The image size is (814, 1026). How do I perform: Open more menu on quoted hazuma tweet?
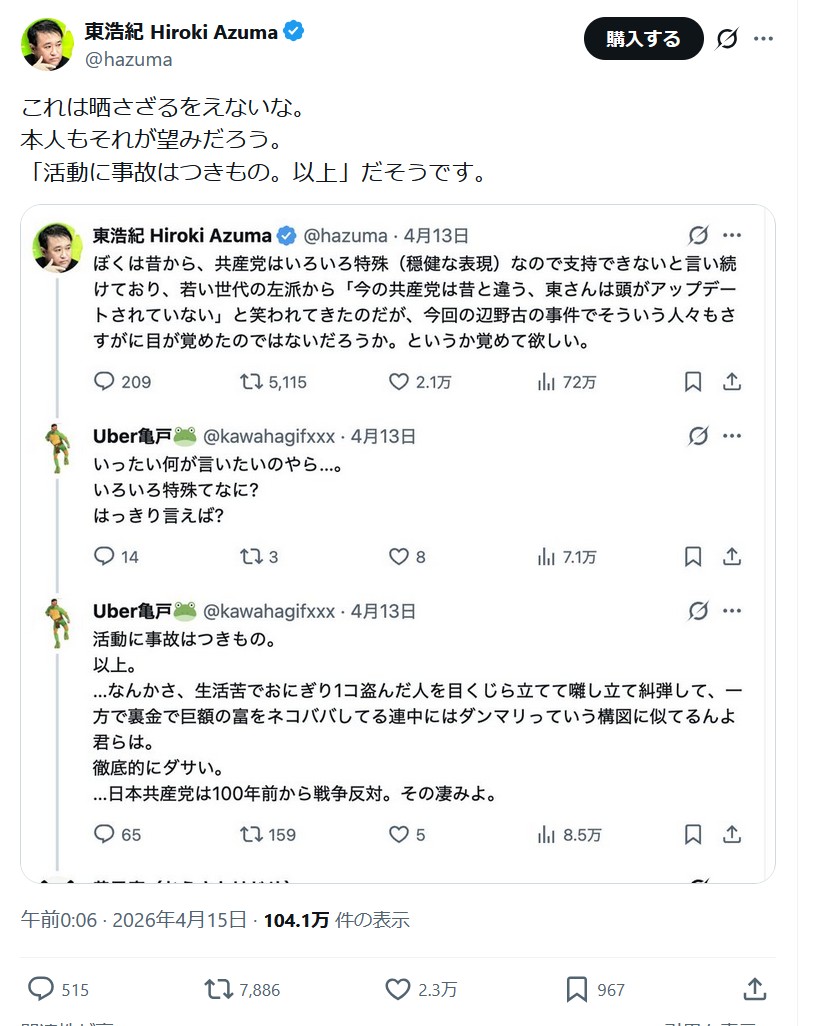point(732,235)
